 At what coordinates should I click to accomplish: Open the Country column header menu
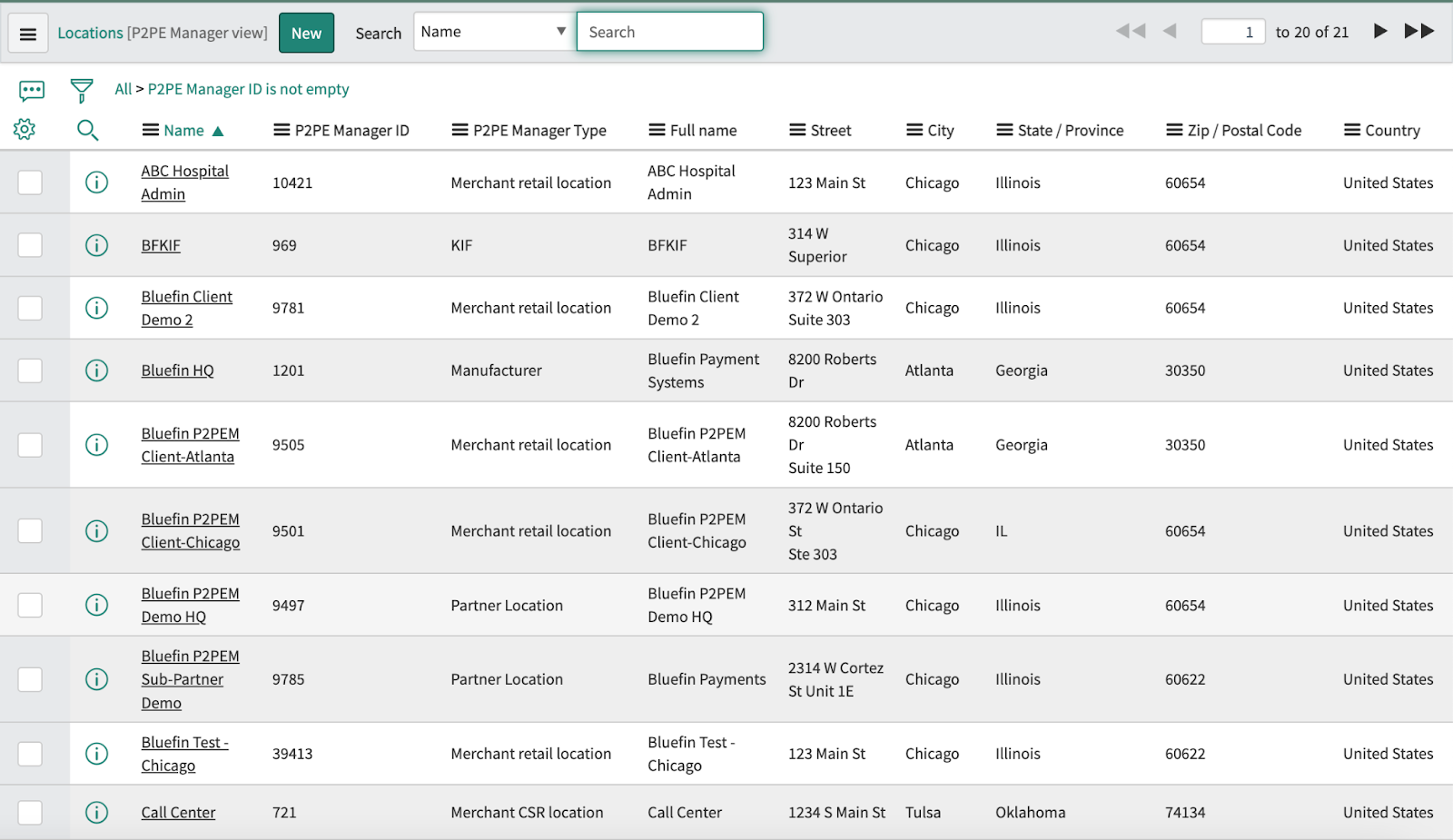[1352, 130]
